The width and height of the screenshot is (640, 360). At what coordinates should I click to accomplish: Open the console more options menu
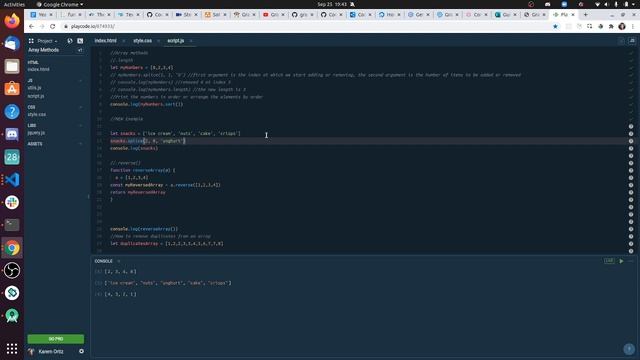coord(631,261)
